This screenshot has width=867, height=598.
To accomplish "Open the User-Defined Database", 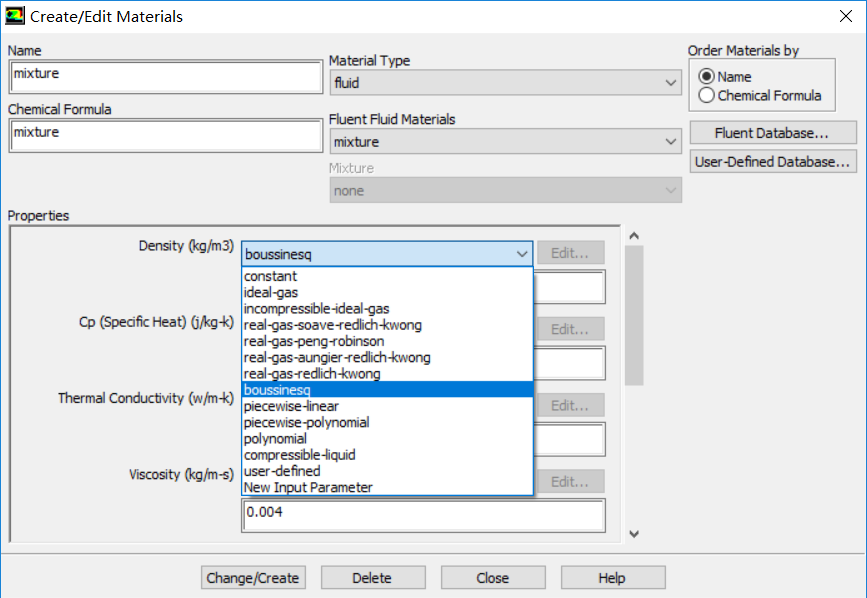I will coord(772,161).
